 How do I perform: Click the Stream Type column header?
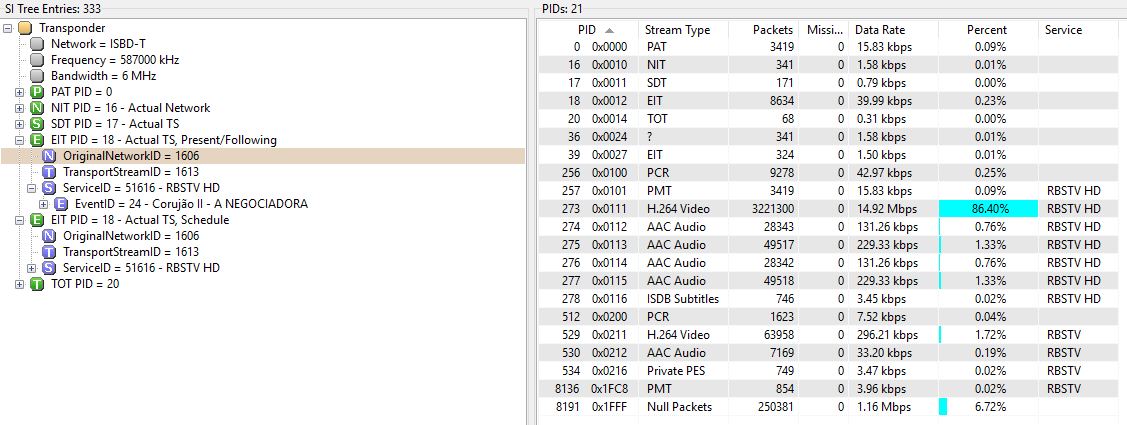coord(677,30)
